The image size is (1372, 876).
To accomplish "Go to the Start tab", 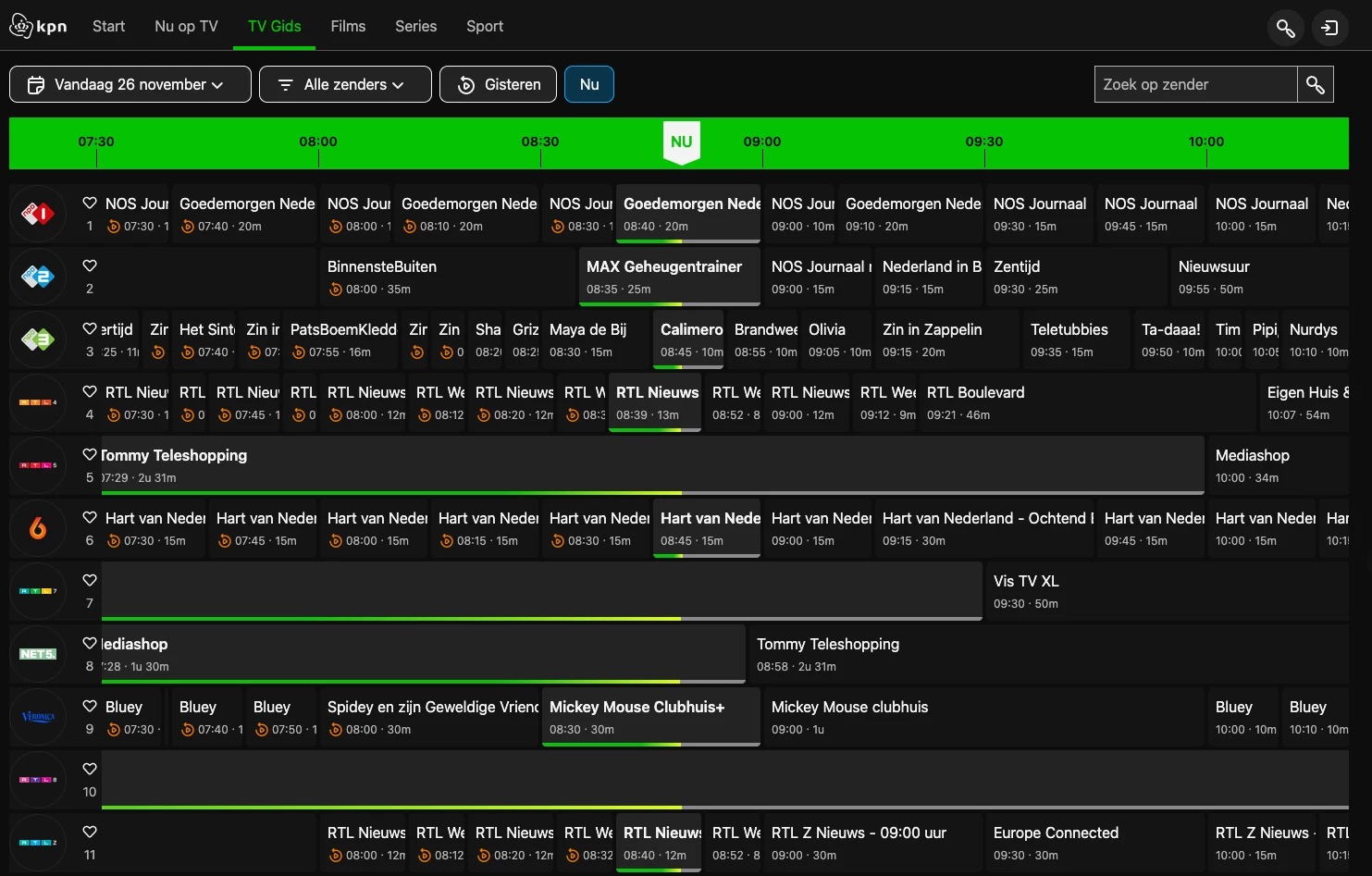I will (108, 26).
